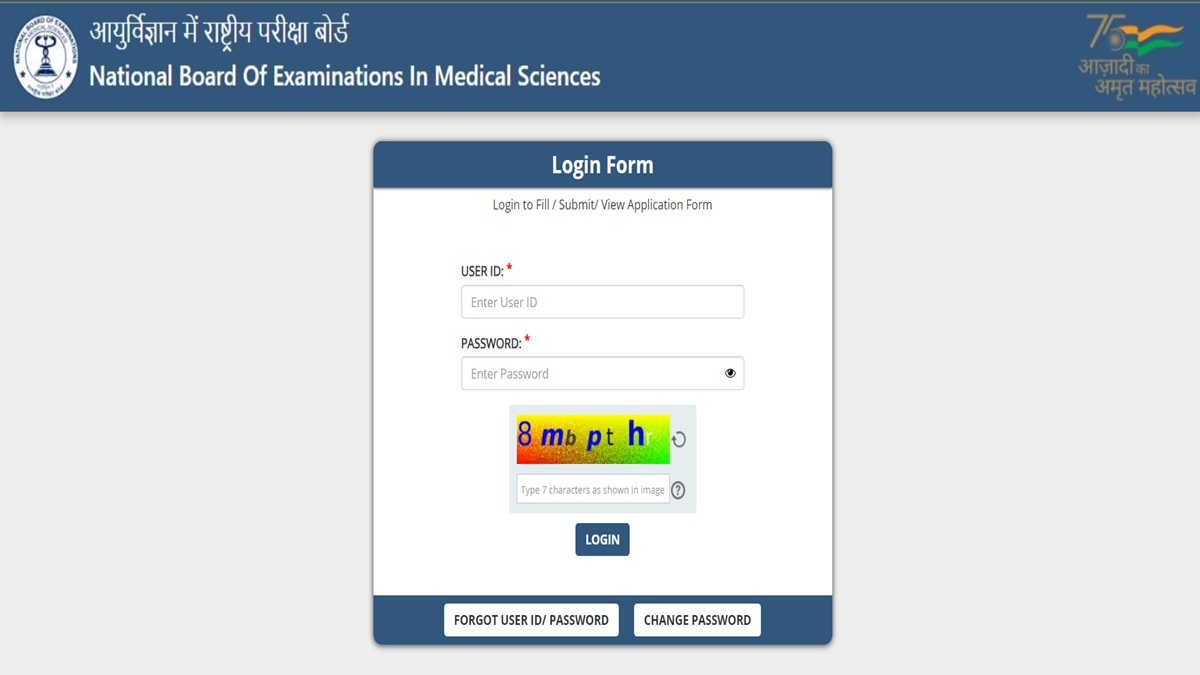Screen dimensions: 1200x675
Task: Submit credentials with the LOGIN button
Action: [x=602, y=539]
